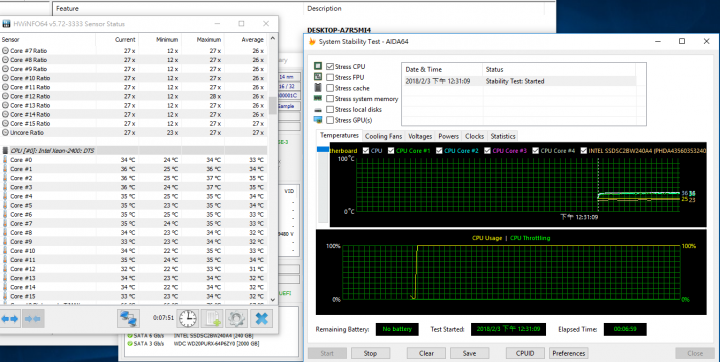This screenshot has width=720, height=362.
Task: Toggle the CPU graph legend checkbox
Action: (x=366, y=151)
